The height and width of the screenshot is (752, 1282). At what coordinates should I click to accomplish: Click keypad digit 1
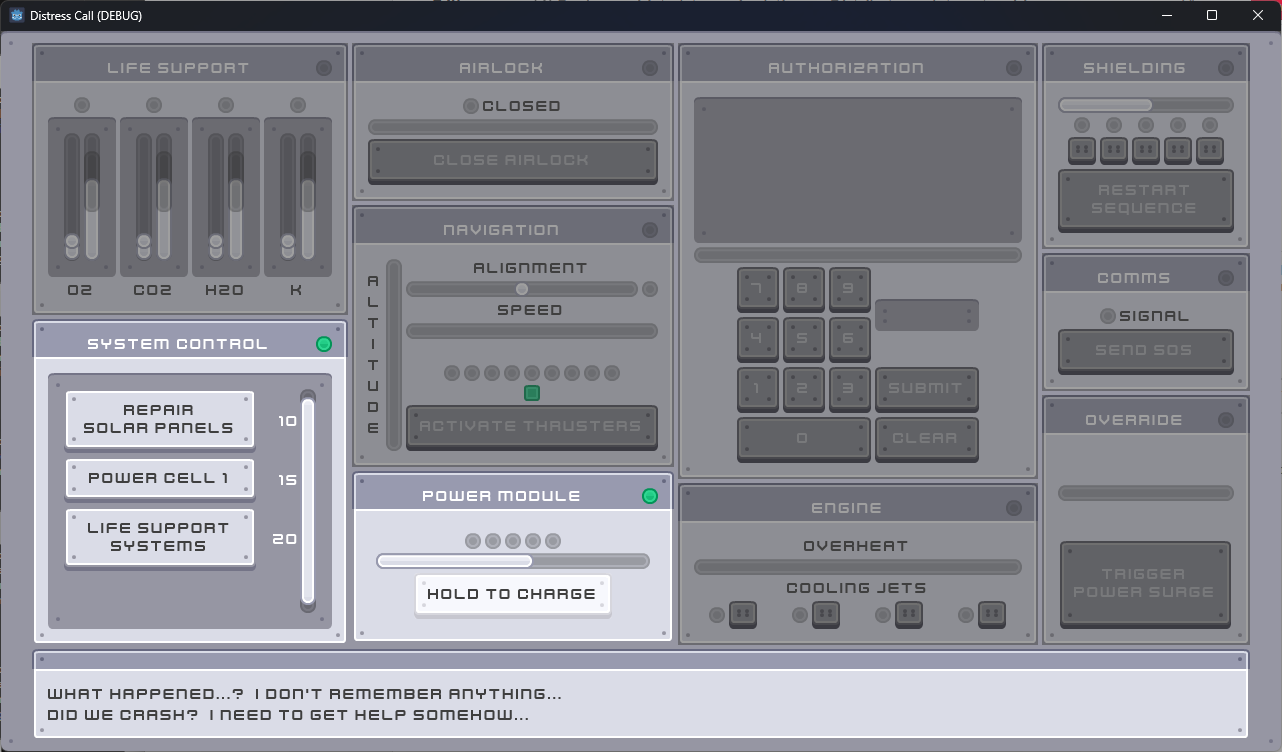click(757, 388)
